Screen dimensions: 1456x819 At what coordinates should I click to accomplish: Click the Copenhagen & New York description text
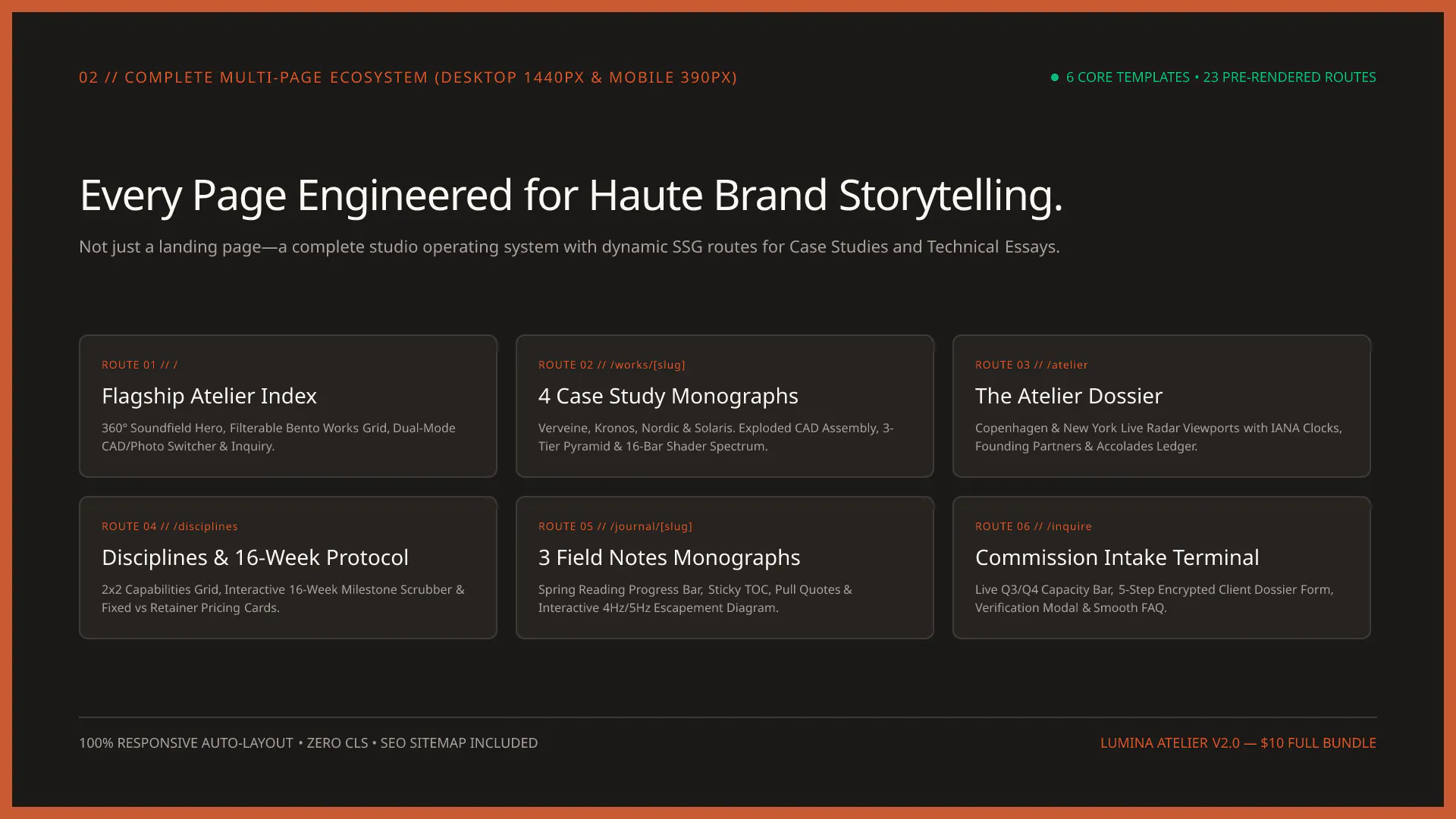tap(1159, 437)
